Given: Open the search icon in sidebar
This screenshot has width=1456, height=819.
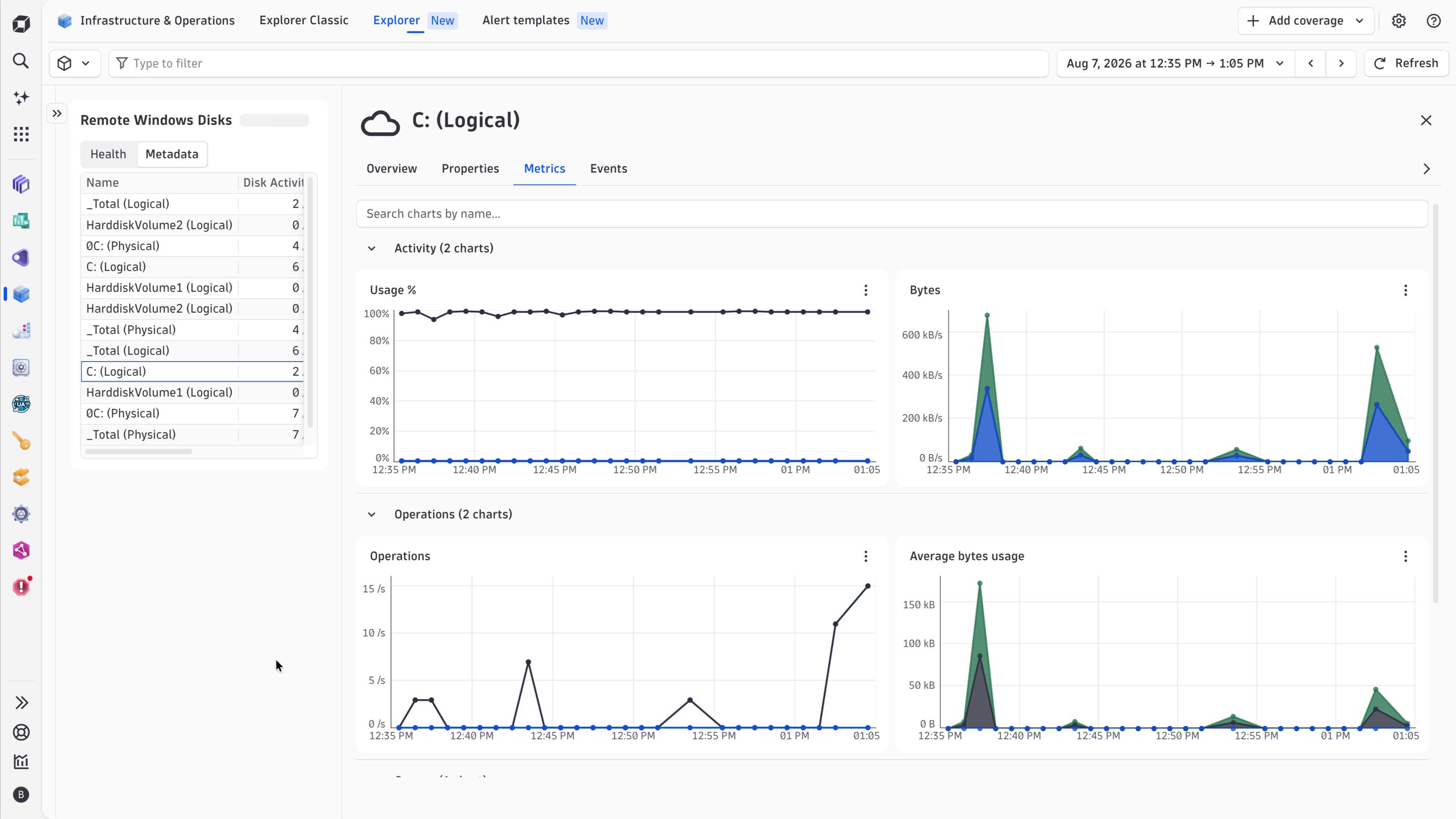Looking at the screenshot, I should pyautogui.click(x=21, y=60).
